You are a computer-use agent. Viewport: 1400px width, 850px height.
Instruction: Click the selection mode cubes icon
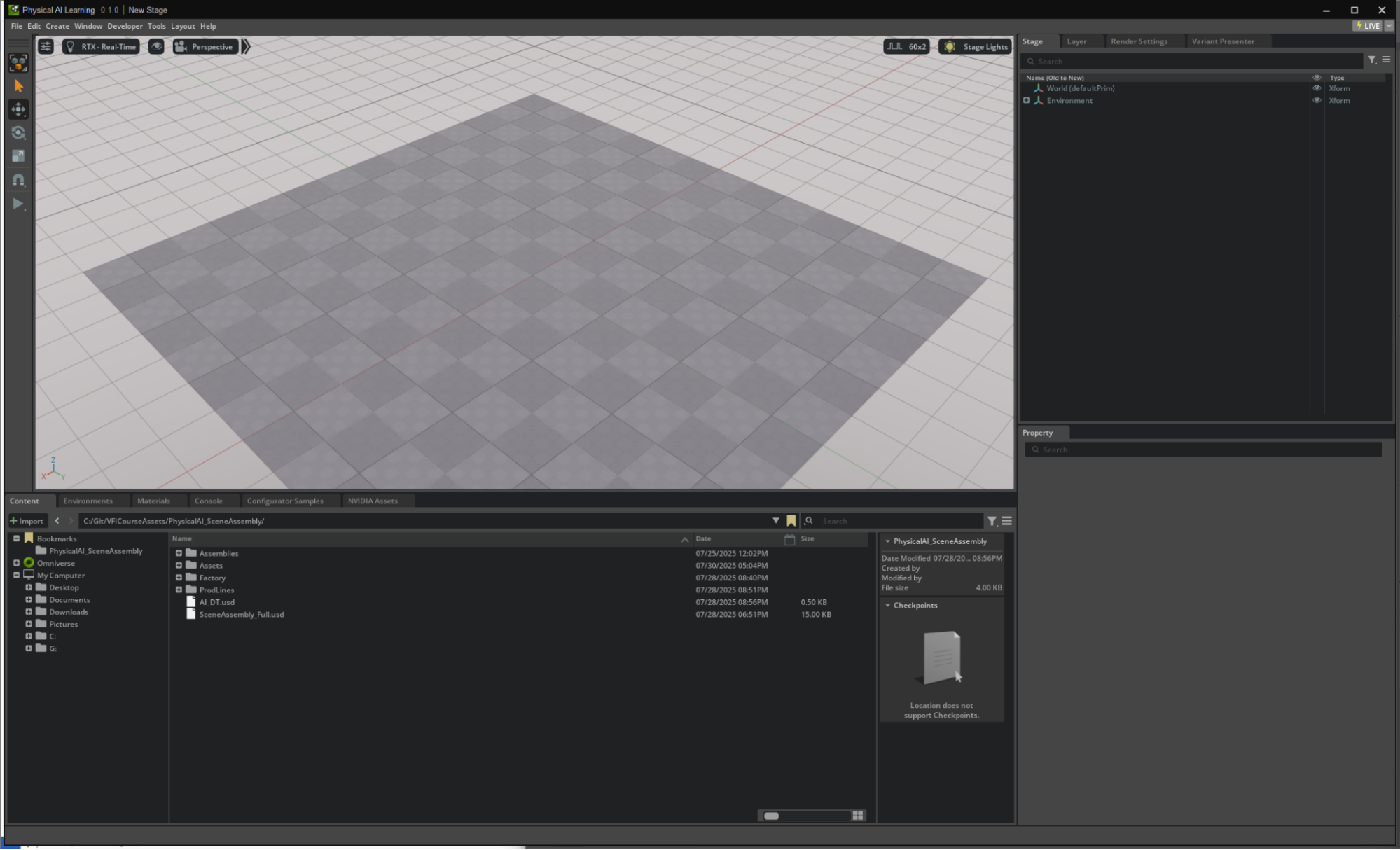pyautogui.click(x=18, y=62)
